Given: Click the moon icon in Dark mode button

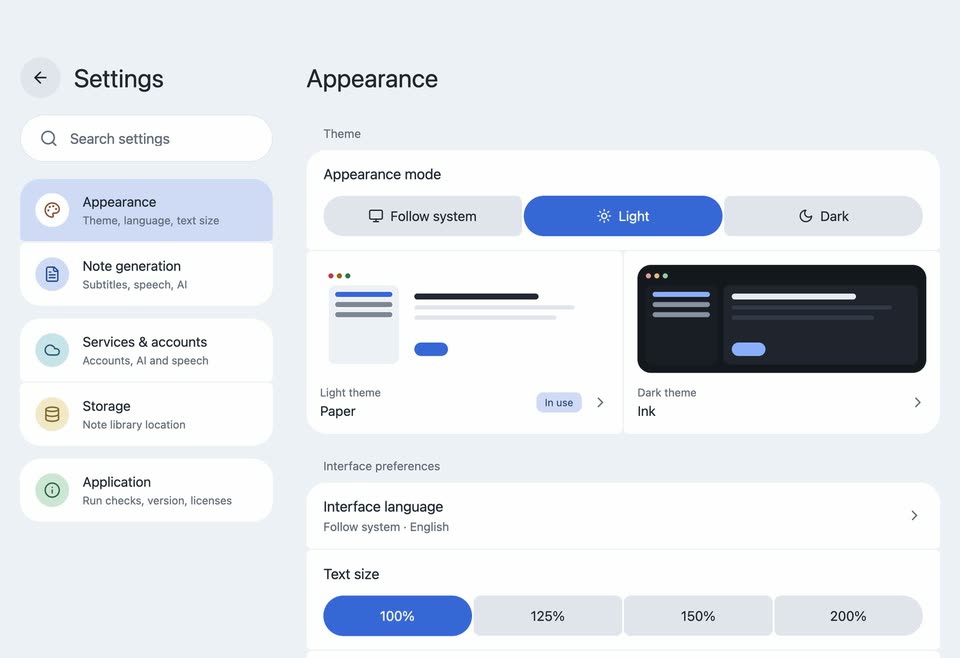Looking at the screenshot, I should click(806, 216).
